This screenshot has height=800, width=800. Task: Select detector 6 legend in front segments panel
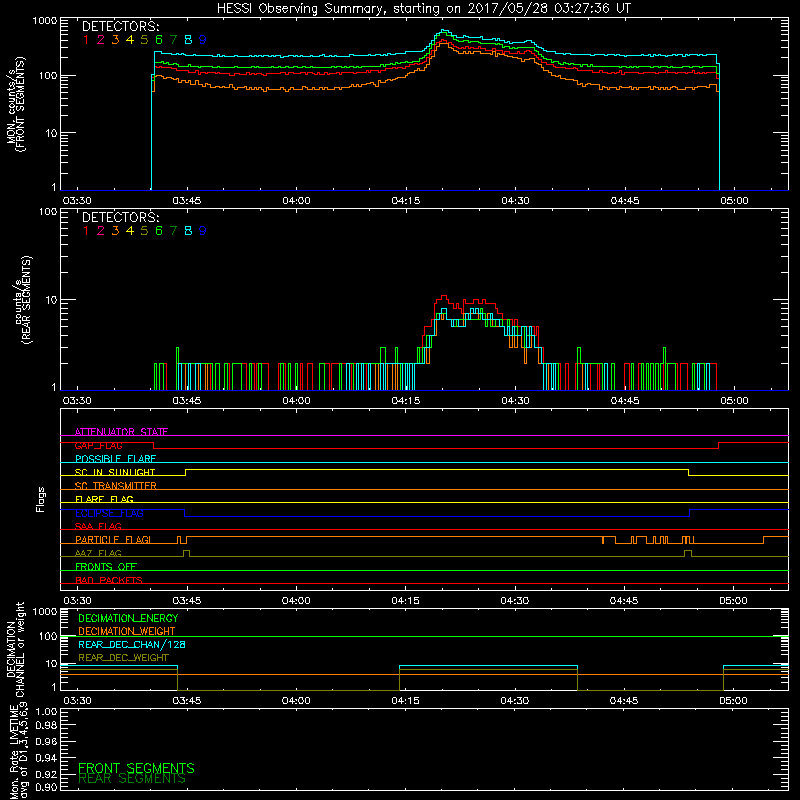tap(159, 40)
